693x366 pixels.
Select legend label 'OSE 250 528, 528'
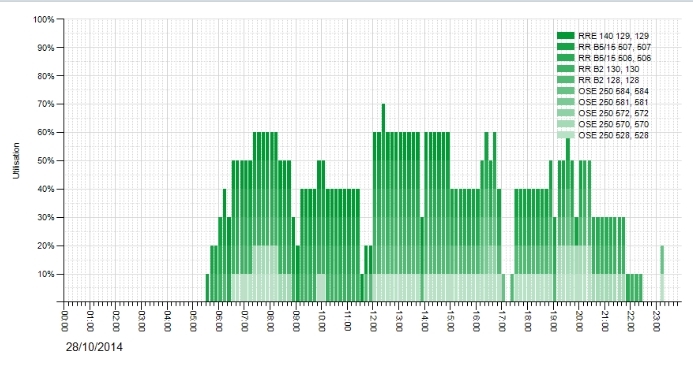click(x=613, y=136)
